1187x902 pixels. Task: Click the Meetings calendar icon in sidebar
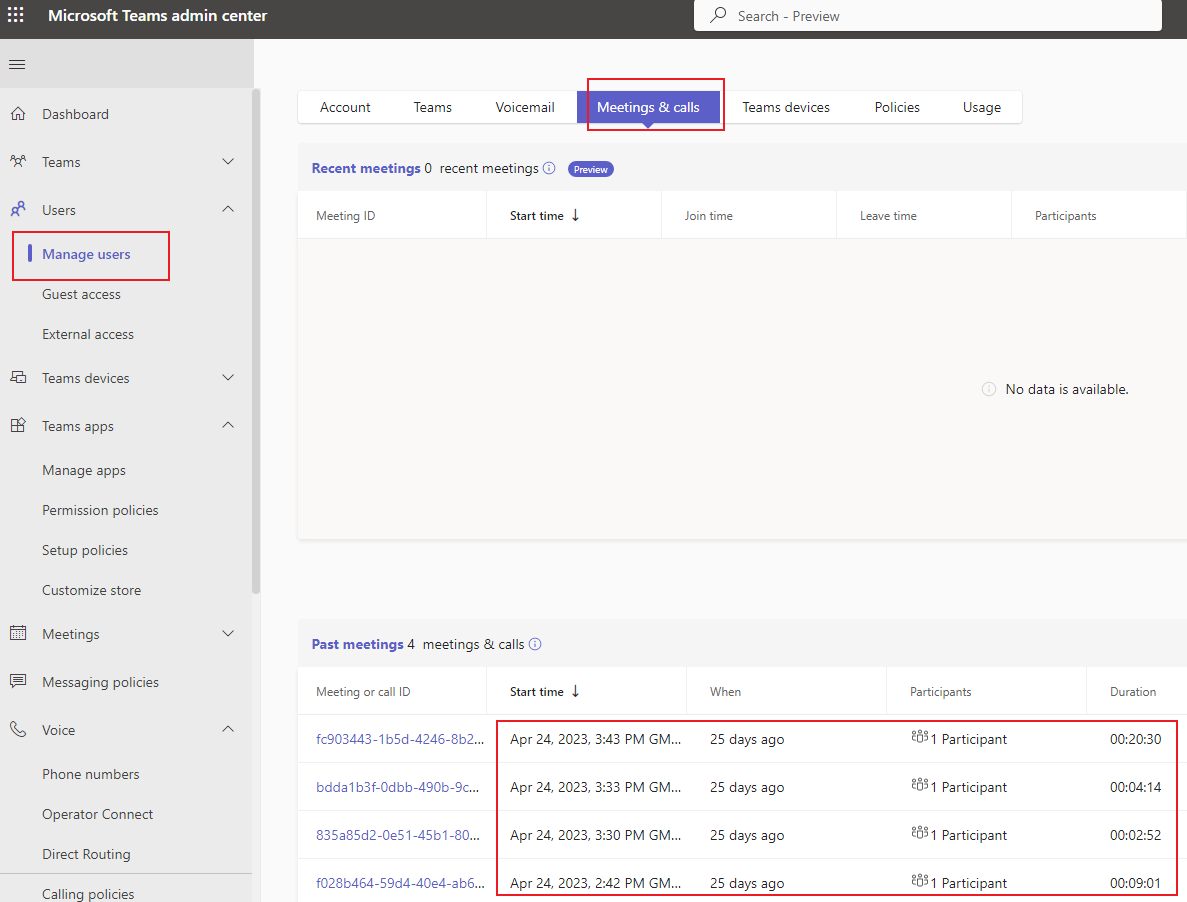[x=18, y=633]
